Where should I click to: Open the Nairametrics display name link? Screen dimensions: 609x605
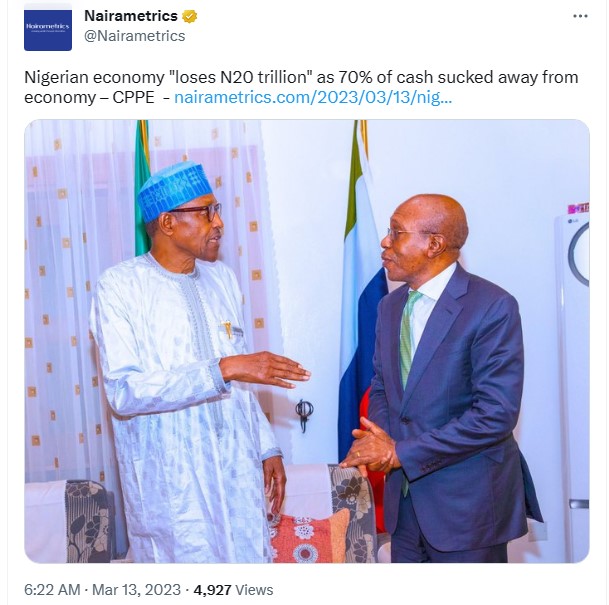point(131,16)
